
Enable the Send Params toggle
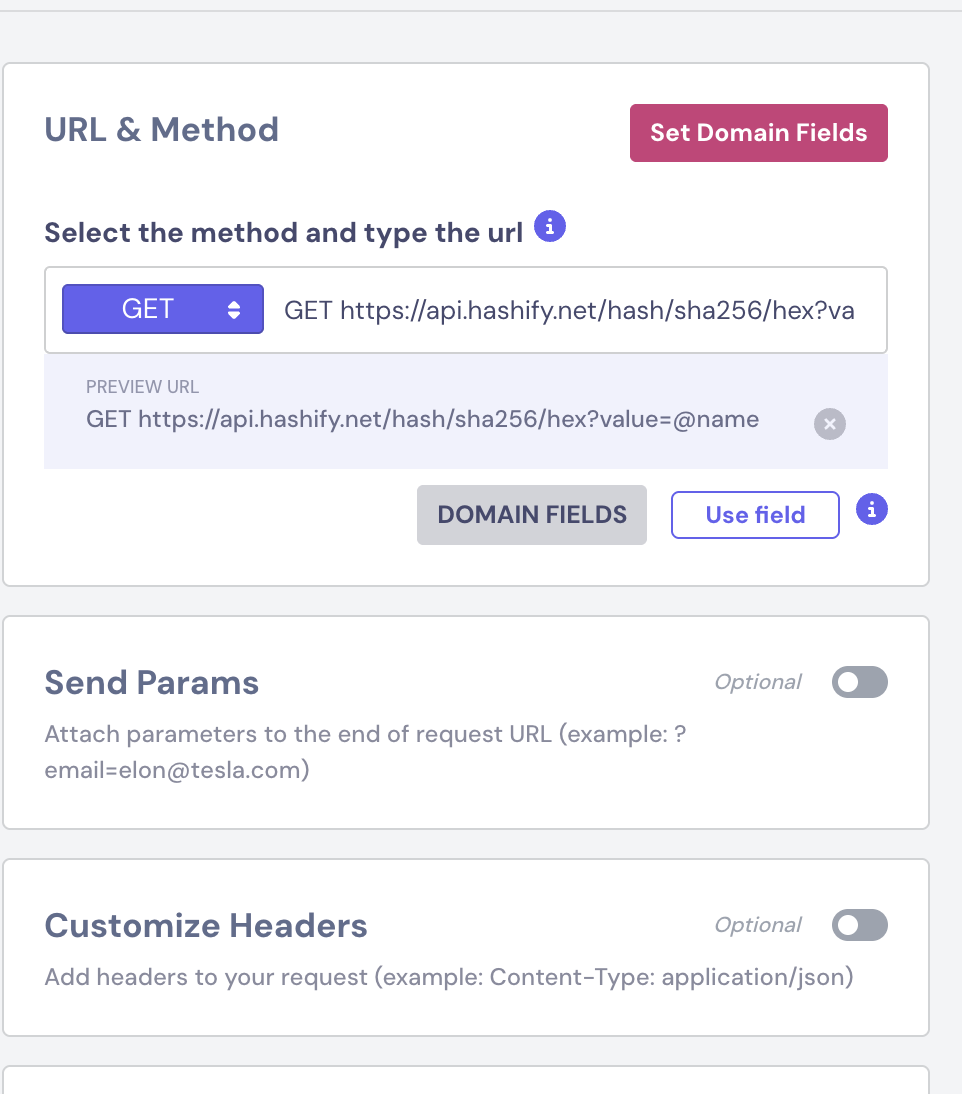coord(859,682)
